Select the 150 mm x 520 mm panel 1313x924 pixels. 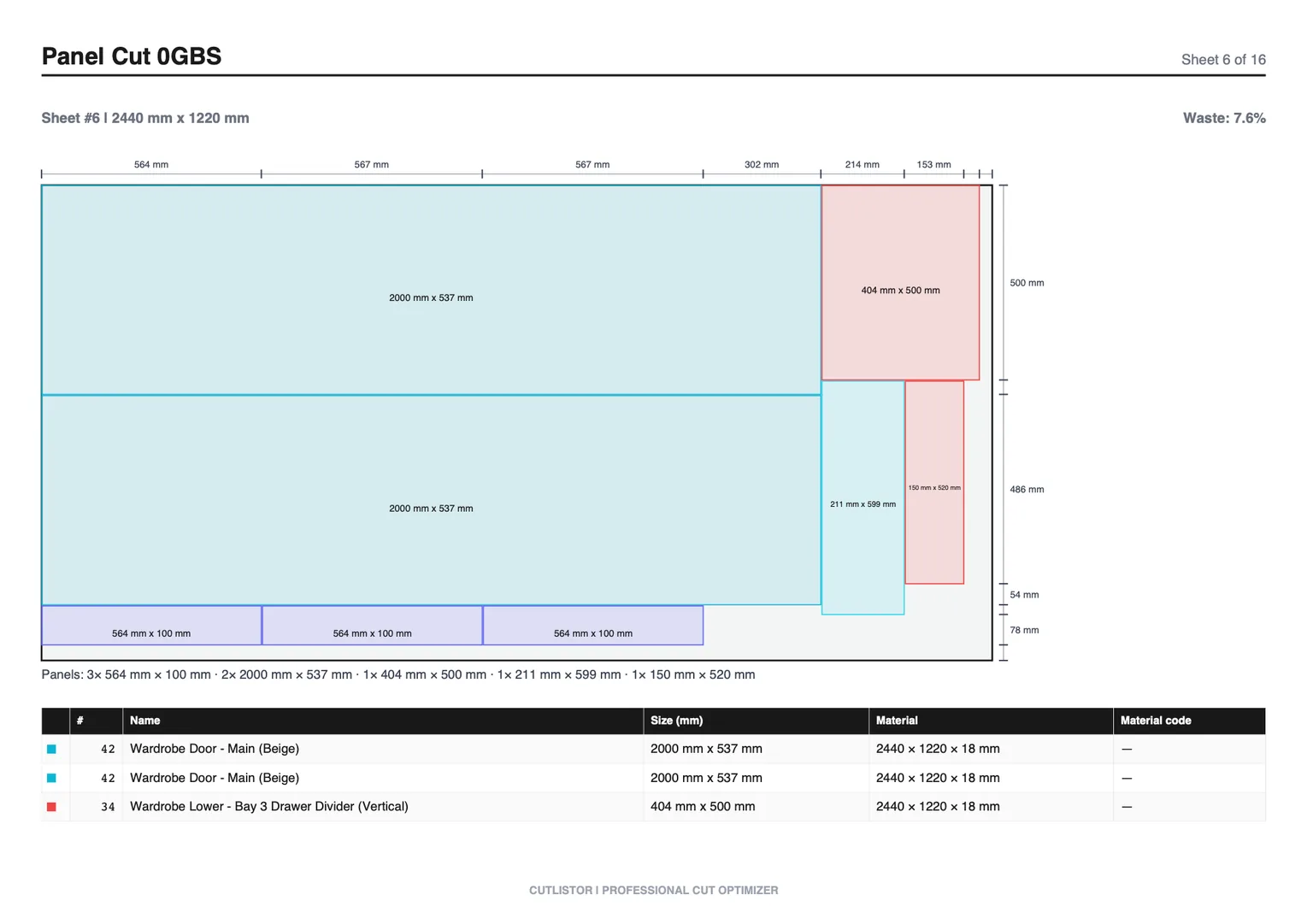tap(934, 482)
